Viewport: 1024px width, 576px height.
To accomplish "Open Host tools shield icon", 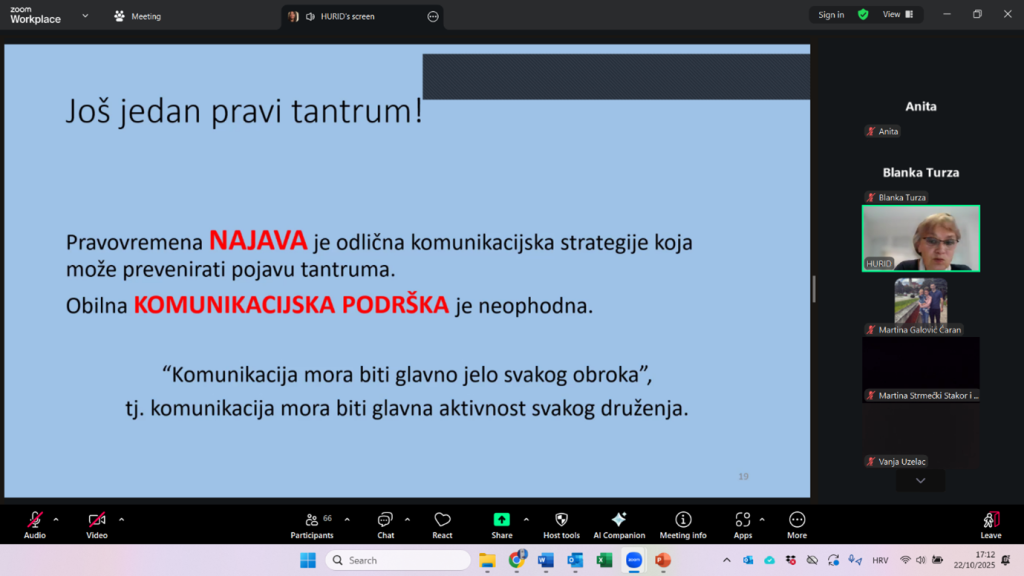I will [561, 524].
